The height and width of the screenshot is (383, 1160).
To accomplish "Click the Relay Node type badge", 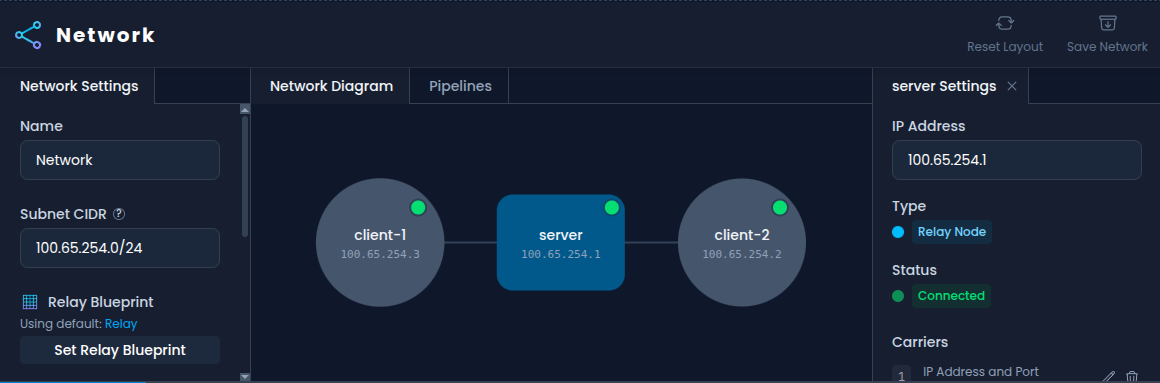I will pyautogui.click(x=951, y=232).
